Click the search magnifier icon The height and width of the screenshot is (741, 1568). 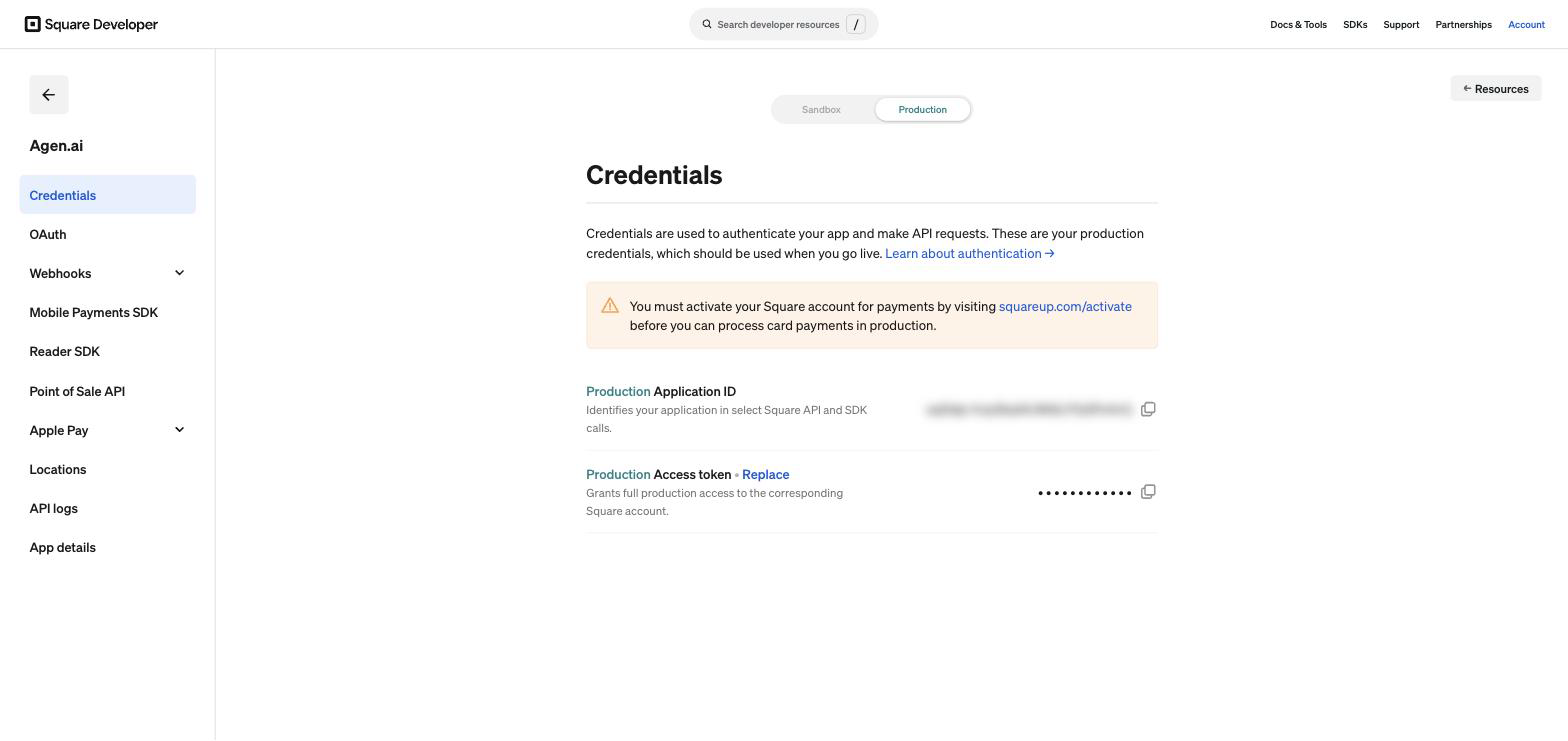[707, 24]
